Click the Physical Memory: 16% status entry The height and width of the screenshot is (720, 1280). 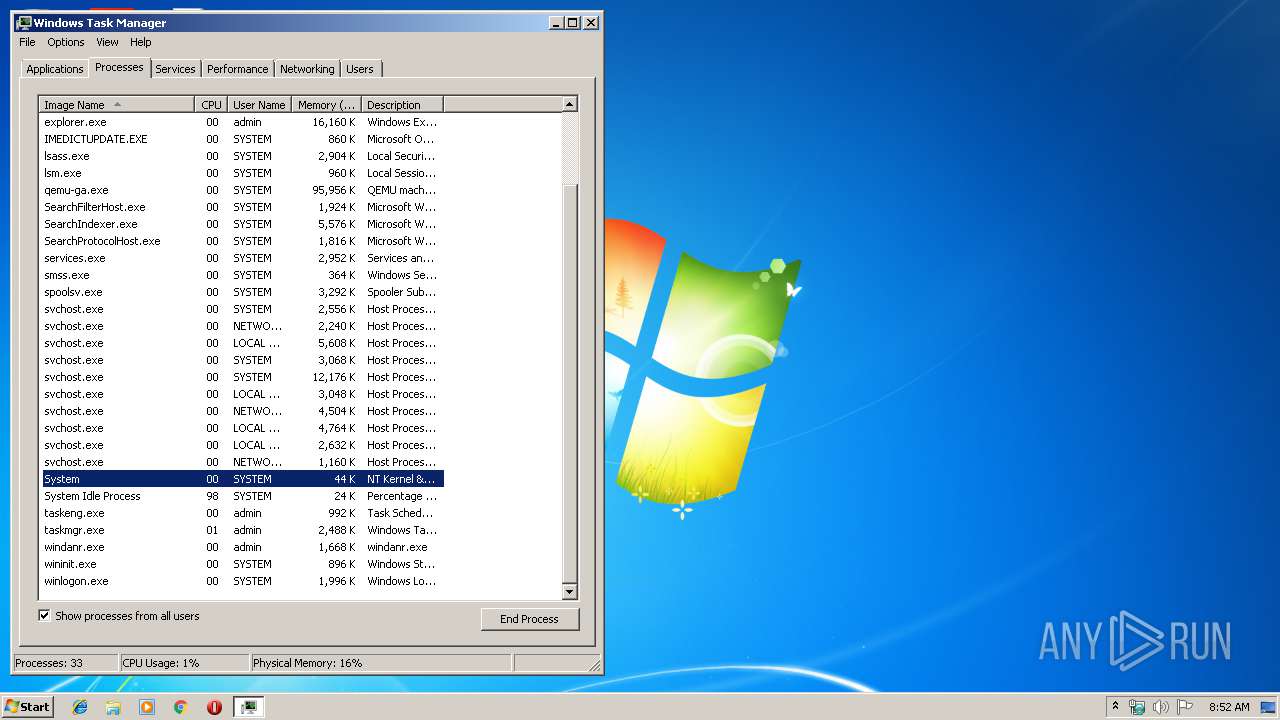[x=380, y=663]
